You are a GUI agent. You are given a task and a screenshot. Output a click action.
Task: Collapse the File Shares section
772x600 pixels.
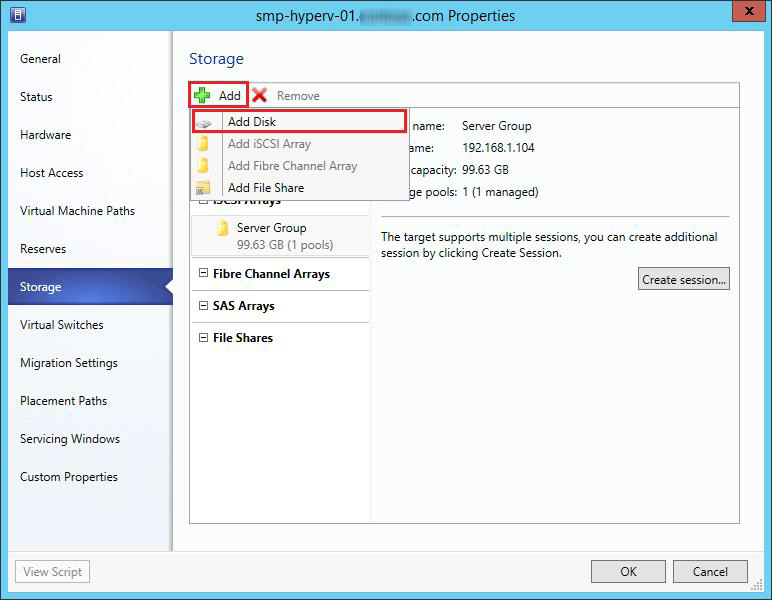203,338
